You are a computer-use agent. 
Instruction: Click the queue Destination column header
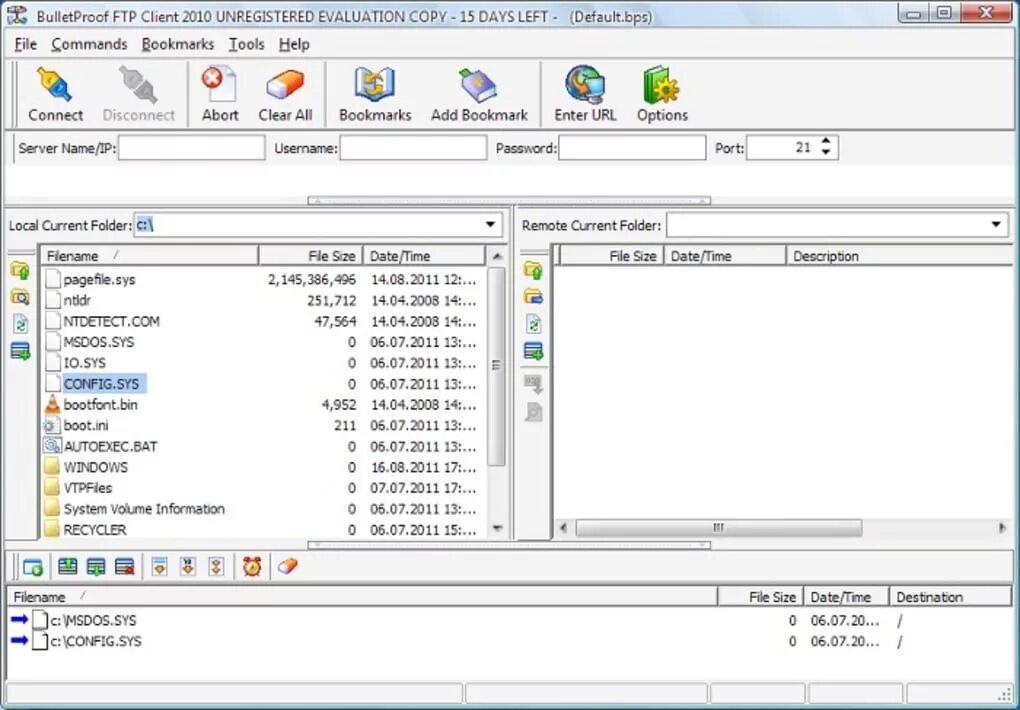pyautogui.click(x=950, y=597)
